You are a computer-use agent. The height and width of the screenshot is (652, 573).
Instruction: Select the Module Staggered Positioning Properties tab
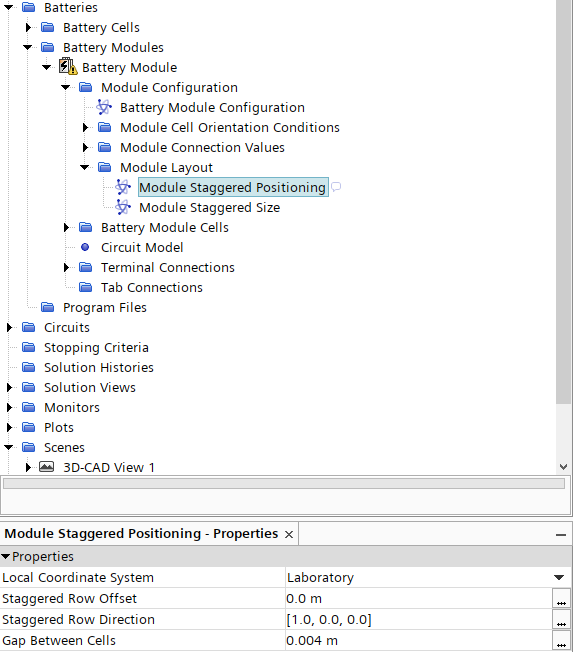[x=141, y=533]
